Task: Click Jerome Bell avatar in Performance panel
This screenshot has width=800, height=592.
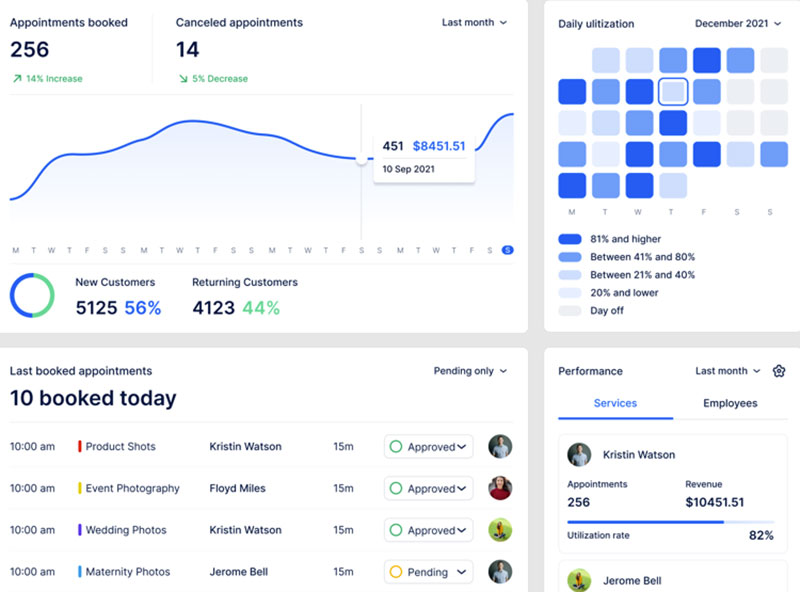Action: [x=579, y=580]
